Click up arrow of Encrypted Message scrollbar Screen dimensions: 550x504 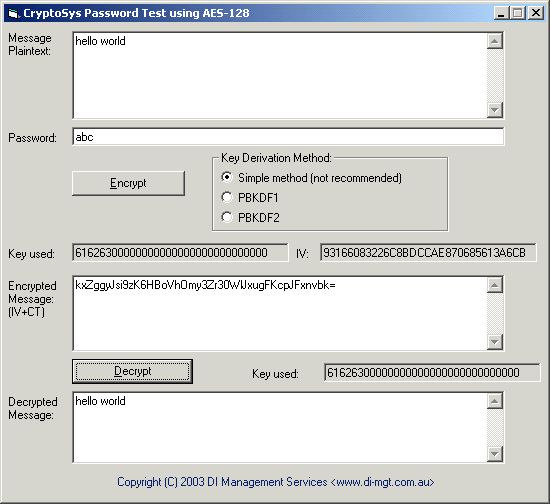[495, 285]
